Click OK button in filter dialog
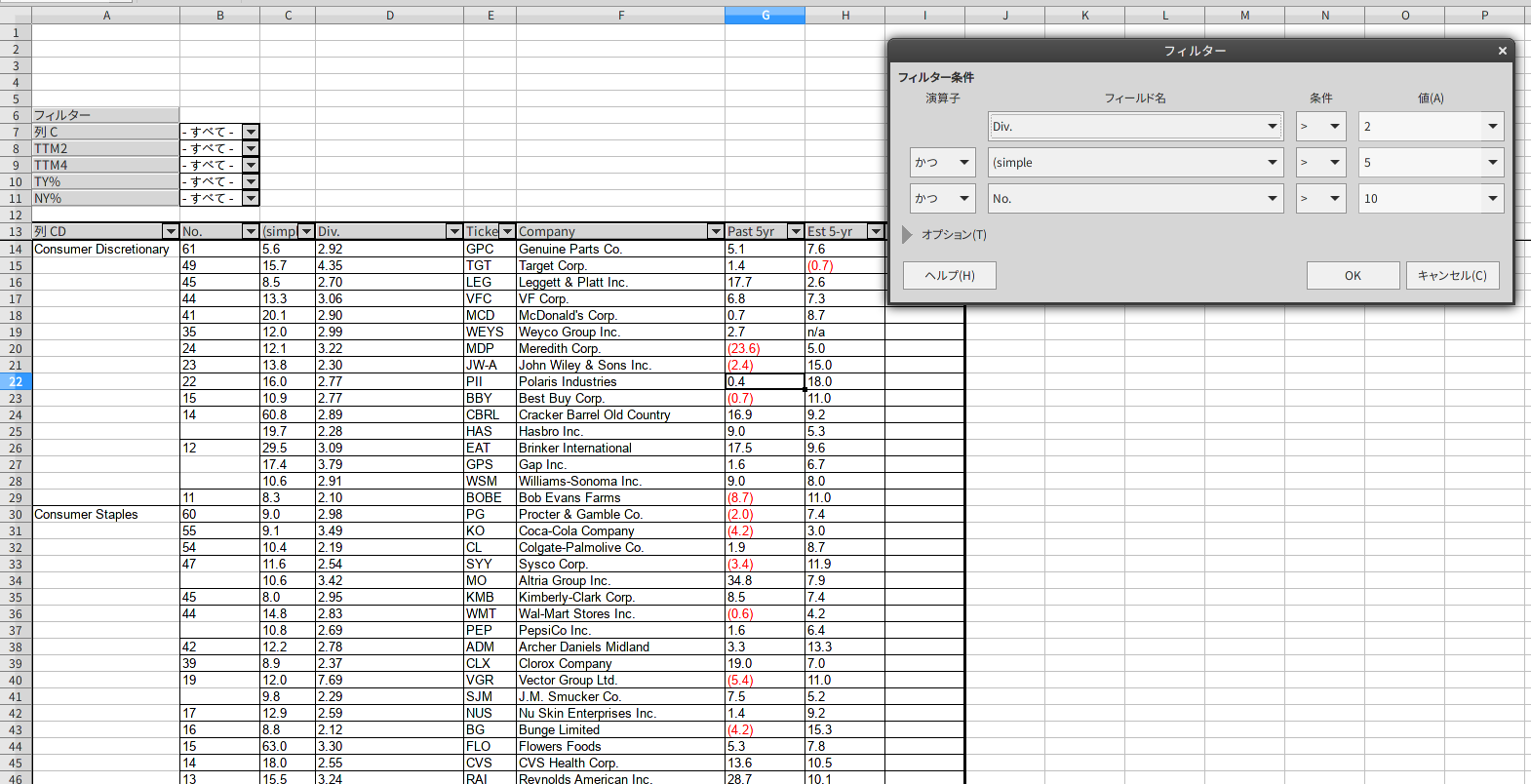The image size is (1531, 784). coord(1353,276)
